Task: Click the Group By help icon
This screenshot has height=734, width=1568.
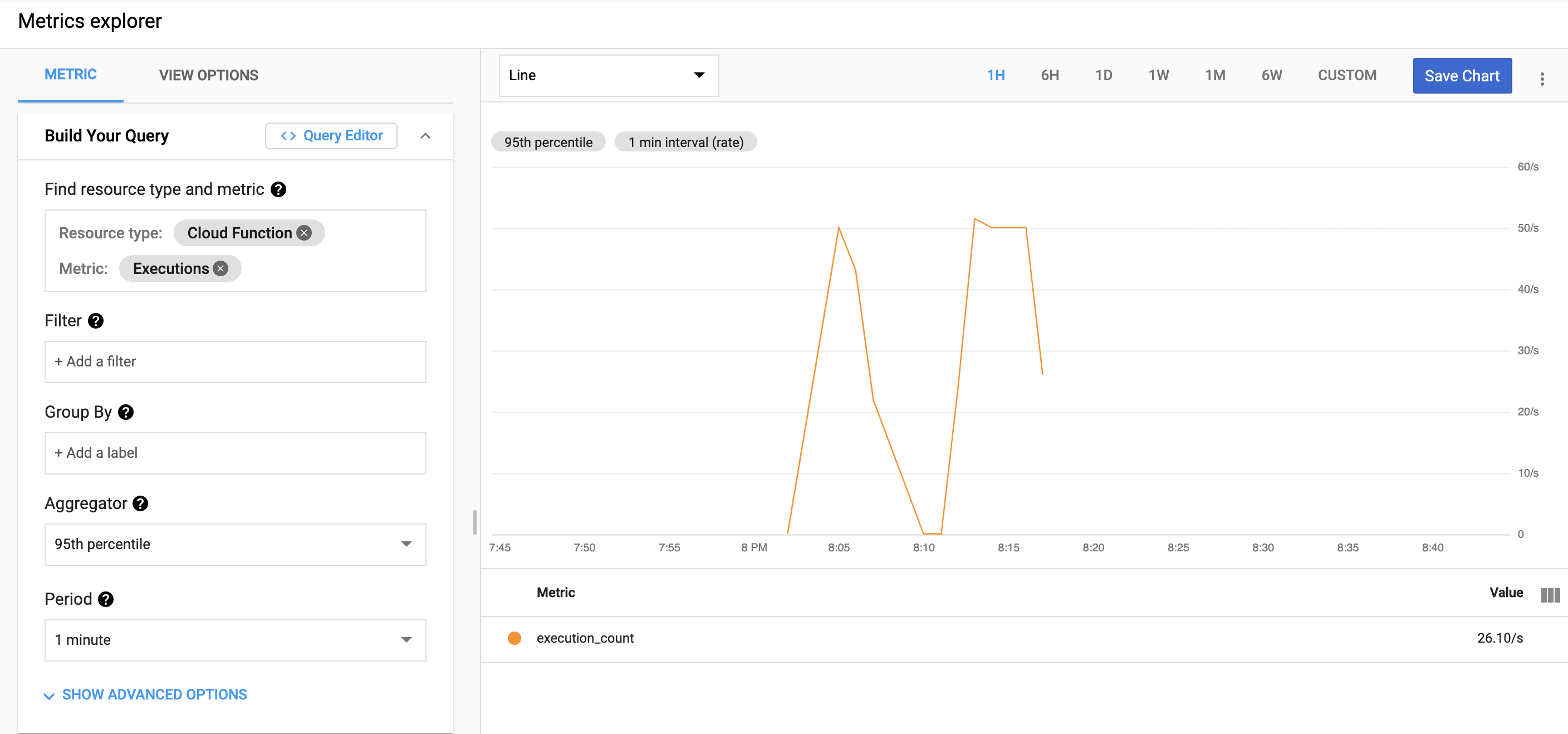Action: (x=125, y=412)
